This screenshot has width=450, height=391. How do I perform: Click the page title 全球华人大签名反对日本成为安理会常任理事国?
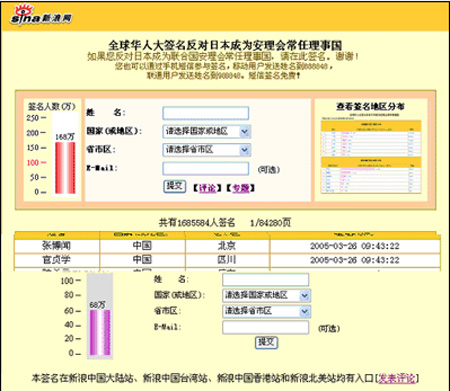[x=225, y=45]
